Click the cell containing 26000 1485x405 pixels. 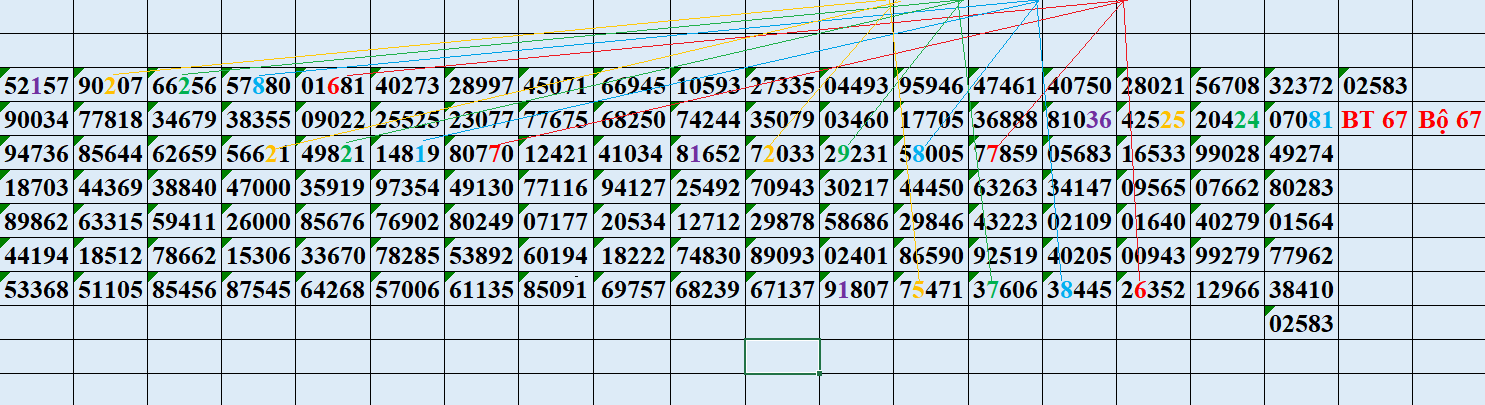[x=259, y=223]
